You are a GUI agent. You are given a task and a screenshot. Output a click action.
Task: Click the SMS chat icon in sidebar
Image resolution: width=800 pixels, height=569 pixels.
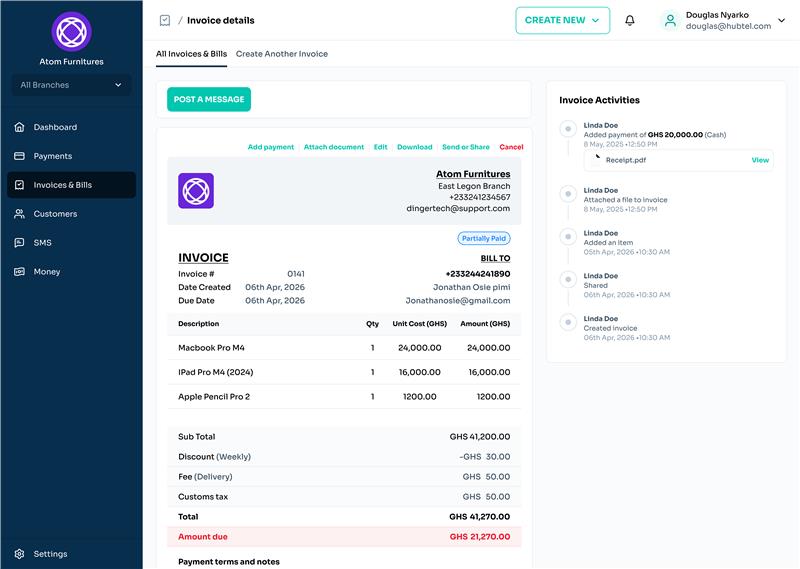20,243
